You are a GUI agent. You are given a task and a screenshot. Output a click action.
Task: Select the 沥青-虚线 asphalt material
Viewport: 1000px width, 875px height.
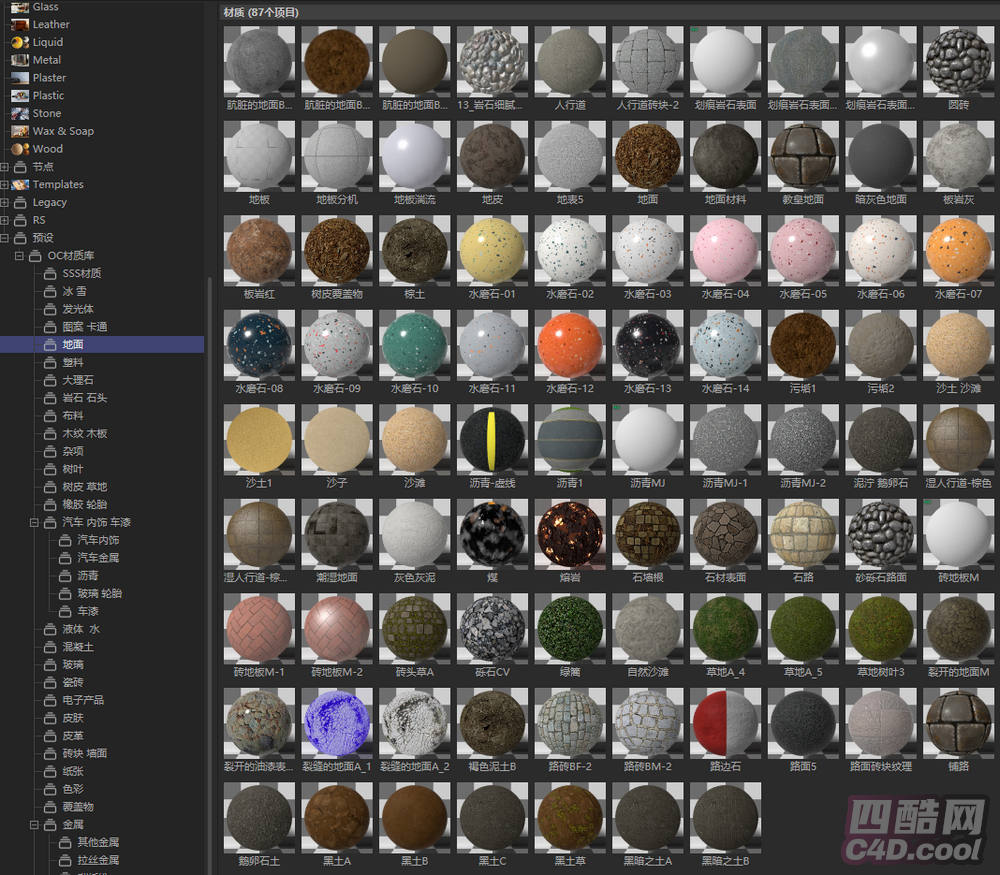tap(492, 439)
